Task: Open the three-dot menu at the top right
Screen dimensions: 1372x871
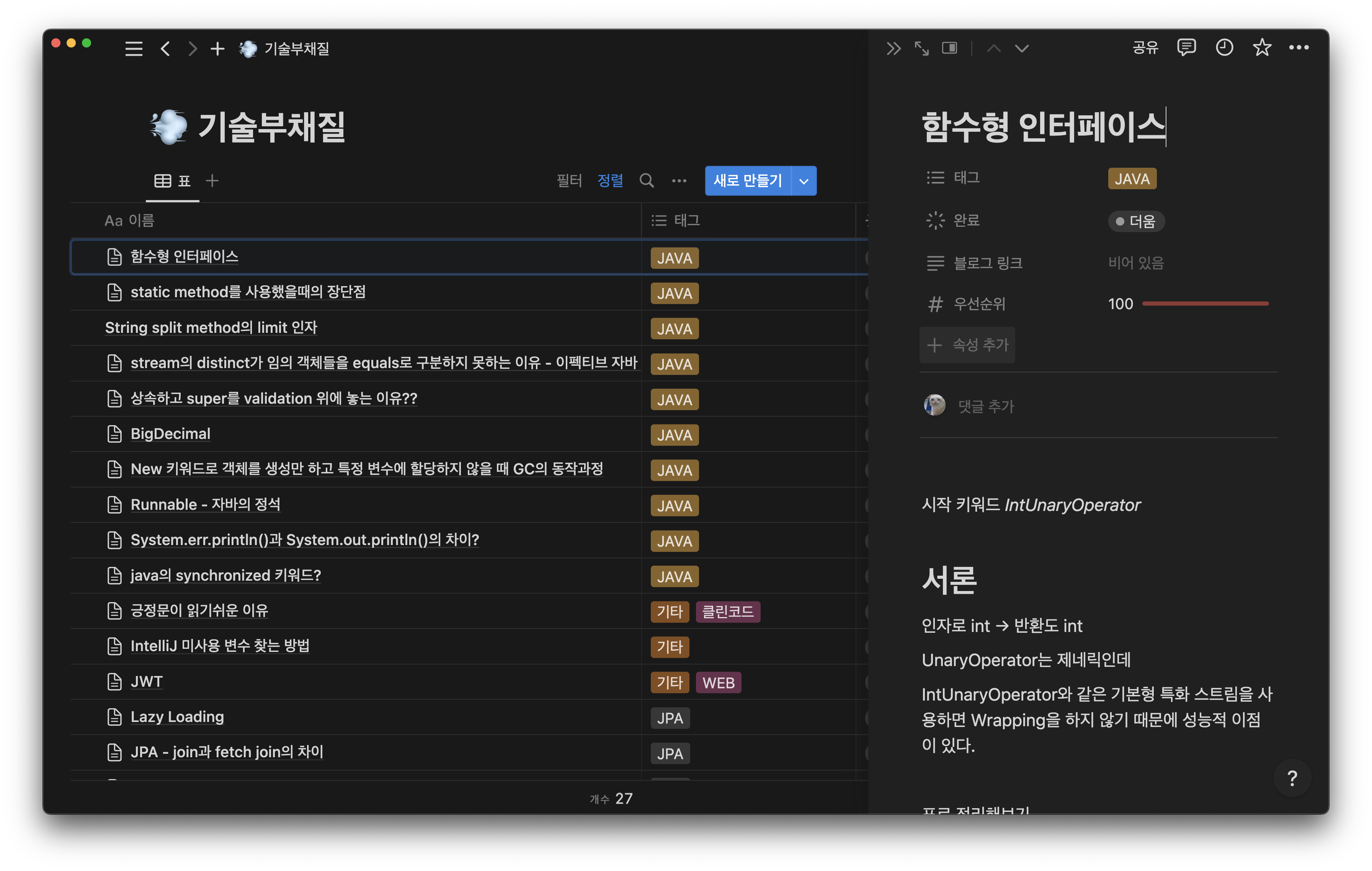Action: click(1298, 47)
